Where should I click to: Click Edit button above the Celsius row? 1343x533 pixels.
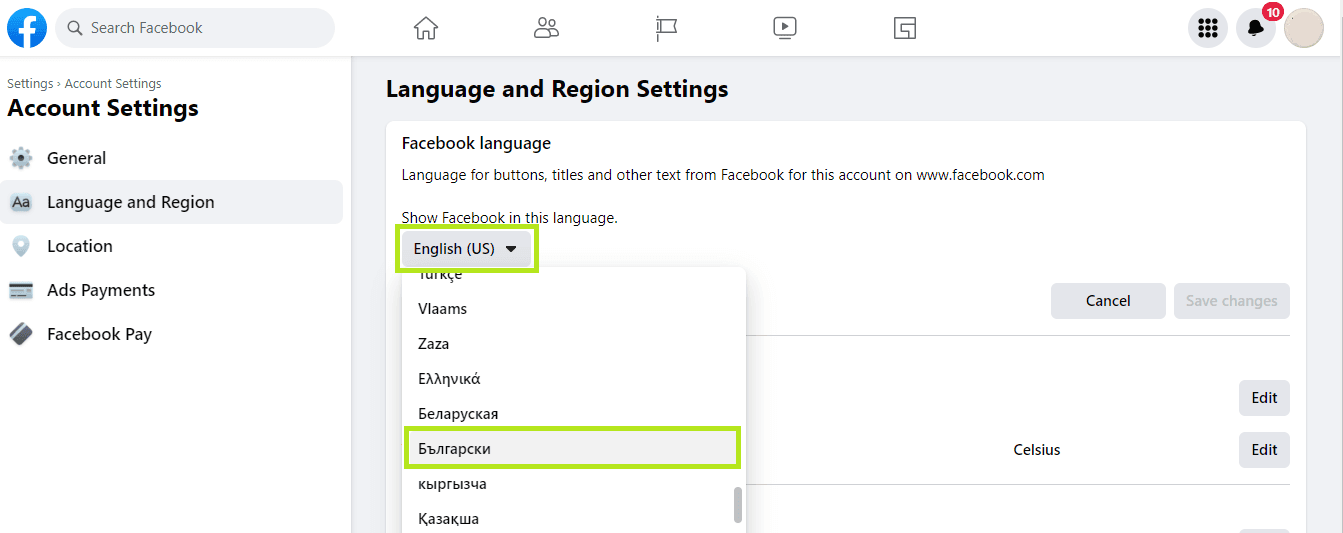tap(1264, 398)
